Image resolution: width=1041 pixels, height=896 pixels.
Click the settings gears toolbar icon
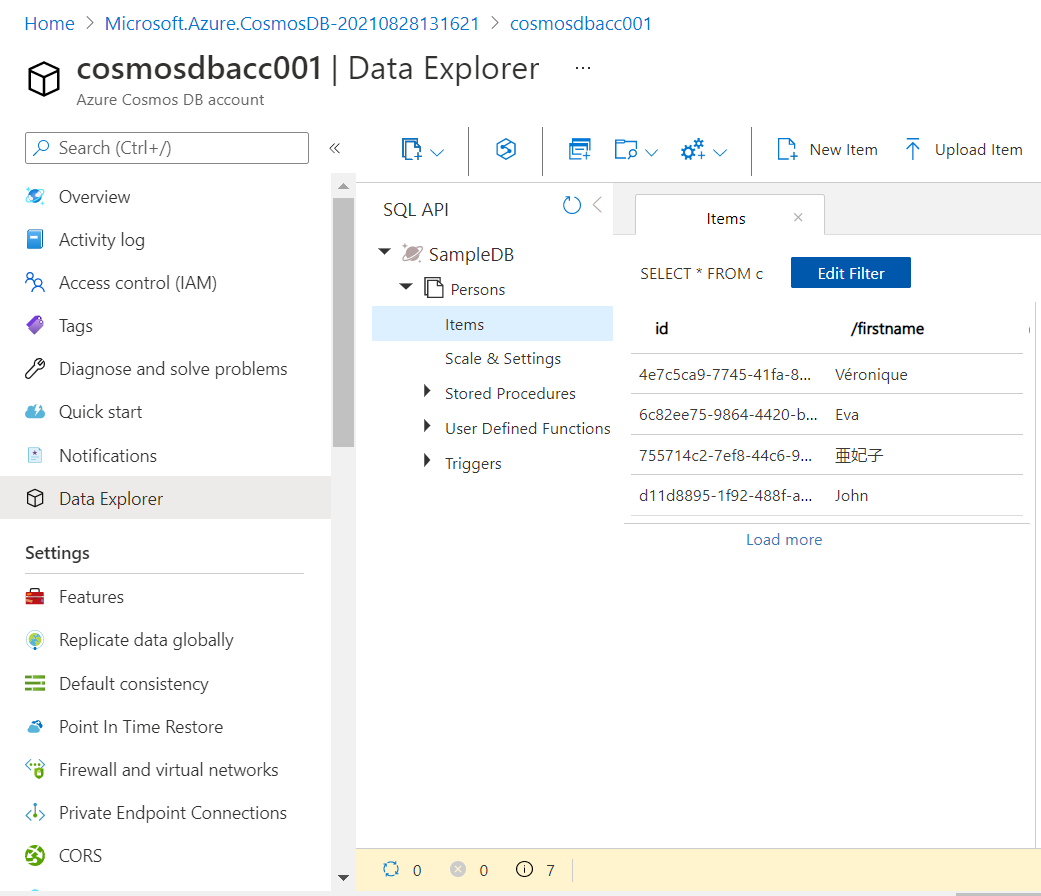click(x=693, y=150)
